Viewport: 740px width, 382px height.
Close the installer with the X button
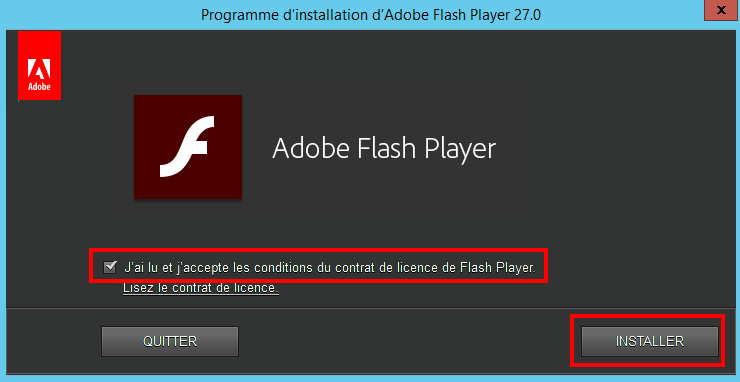coord(722,10)
